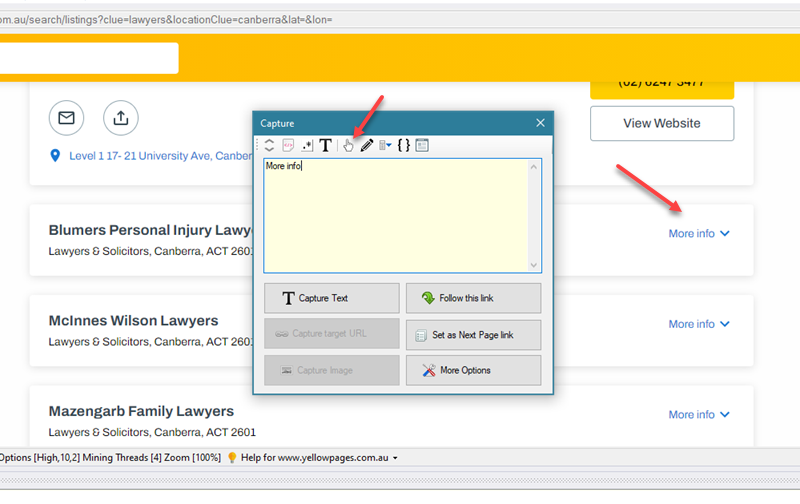This screenshot has width=800, height=504.
Task: Click the expand/collapse arrows icon in Capture toolbar
Action: (x=269, y=145)
